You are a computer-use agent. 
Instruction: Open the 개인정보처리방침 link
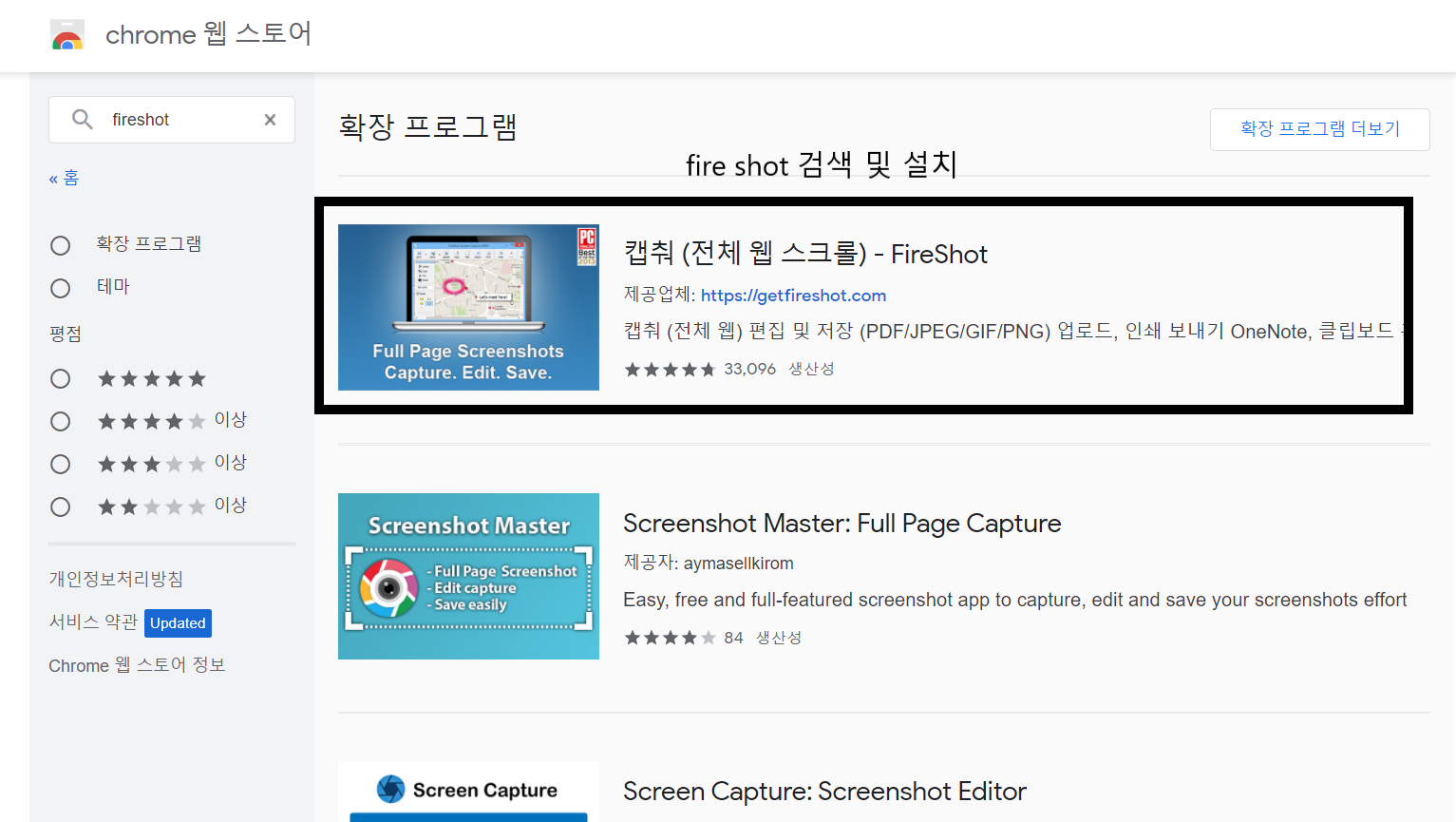116,579
